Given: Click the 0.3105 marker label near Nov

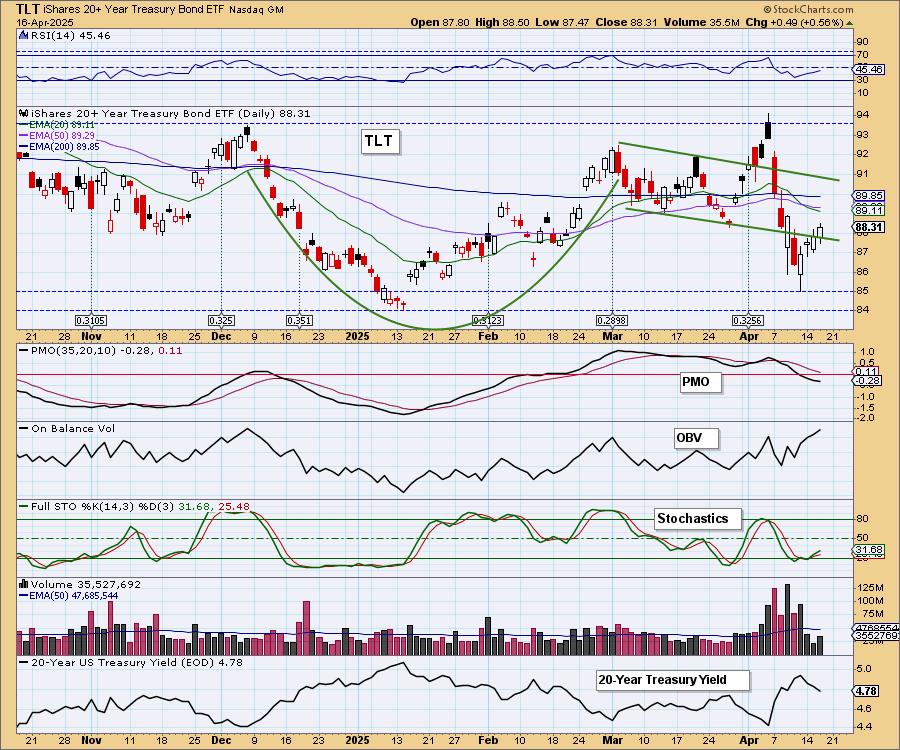Looking at the screenshot, I should pyautogui.click(x=91, y=320).
